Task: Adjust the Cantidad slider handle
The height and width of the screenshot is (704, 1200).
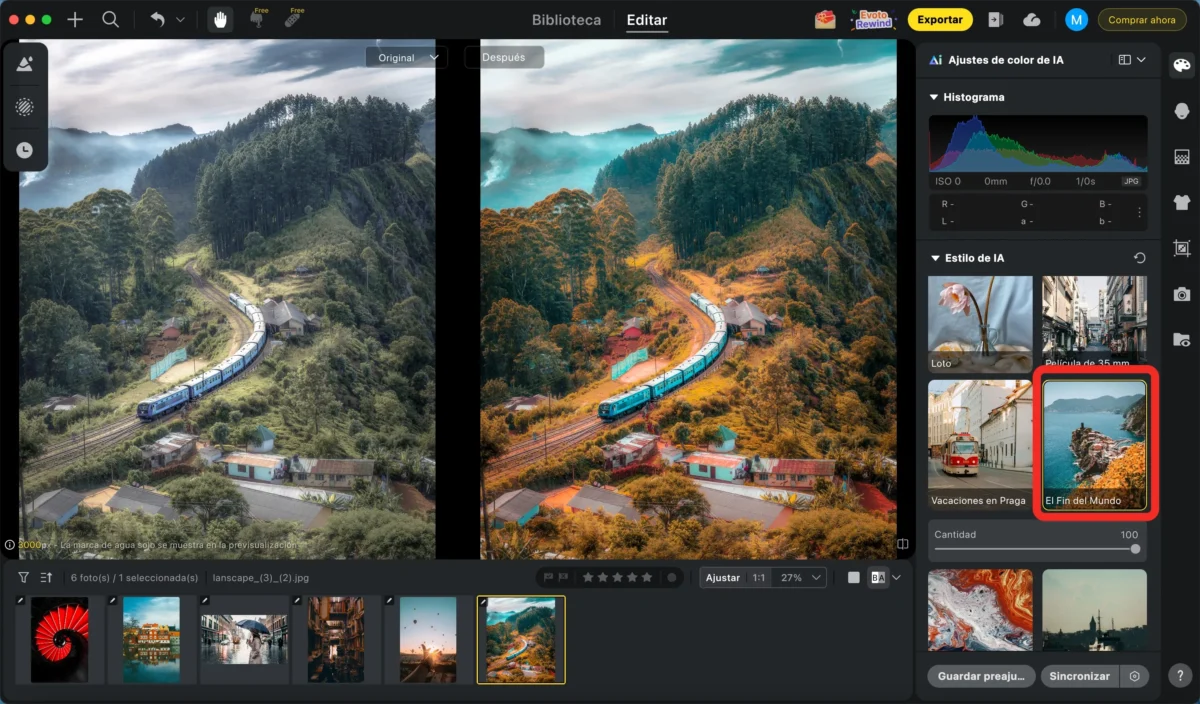Action: (x=1135, y=549)
